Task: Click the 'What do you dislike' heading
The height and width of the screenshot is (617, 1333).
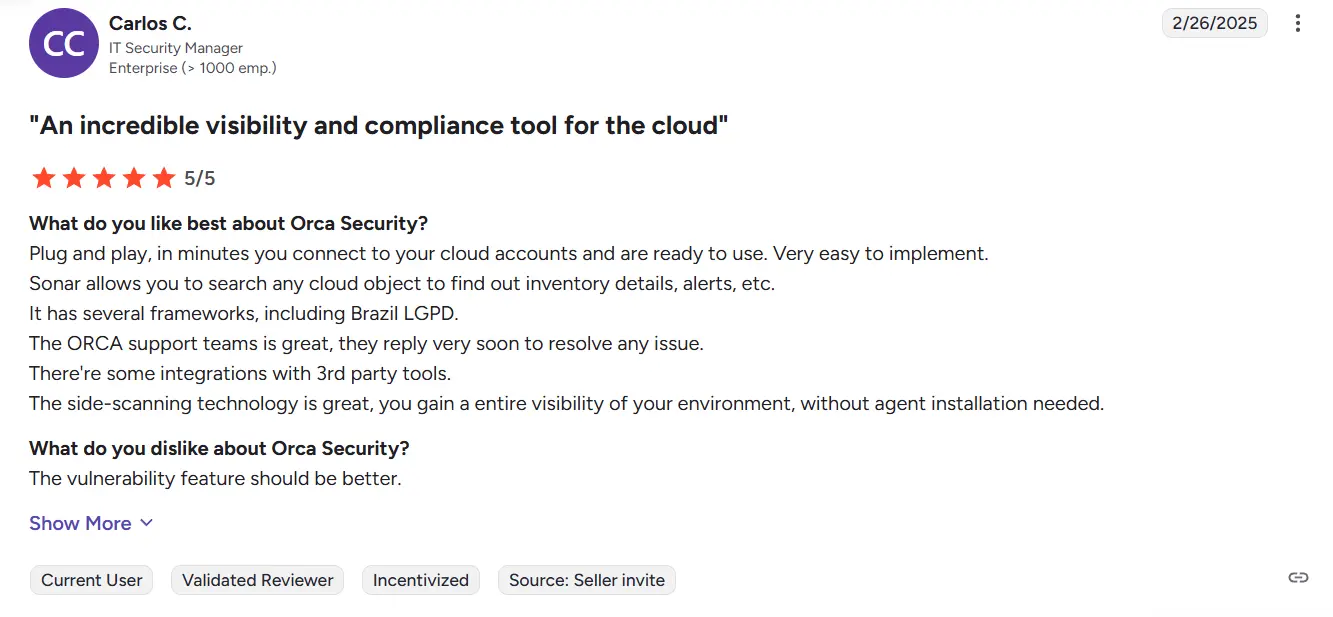Action: [x=220, y=448]
